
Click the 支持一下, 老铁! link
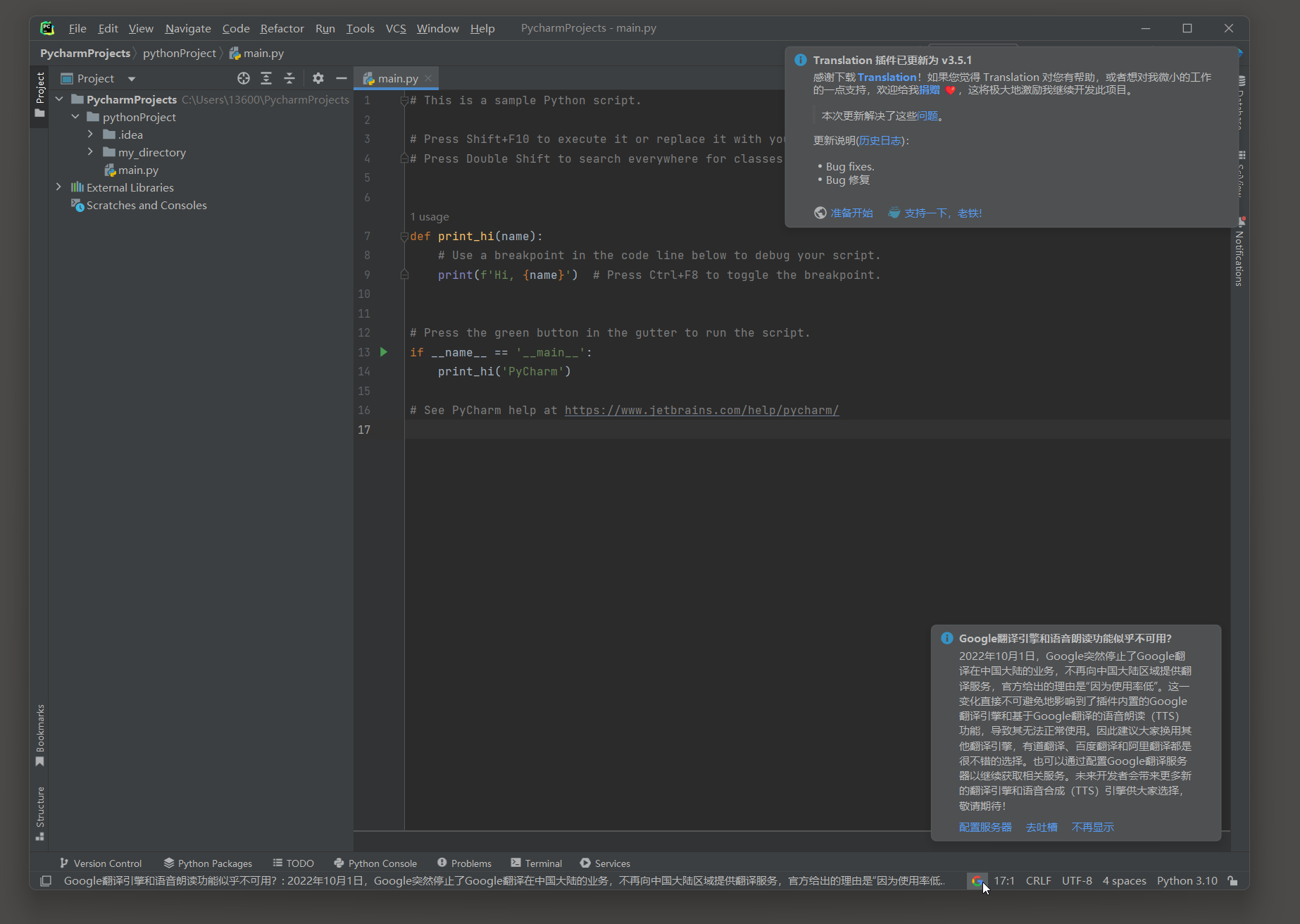tap(943, 213)
